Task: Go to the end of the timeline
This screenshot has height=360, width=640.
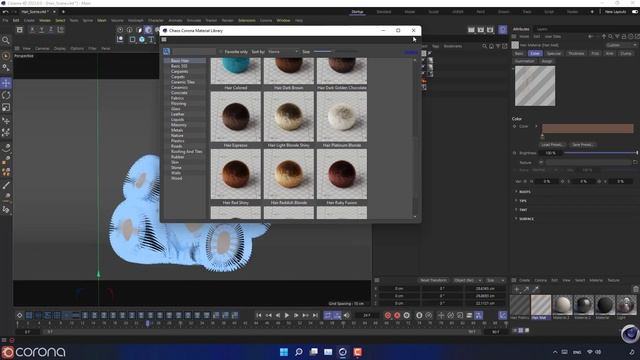Action: [x=315, y=315]
